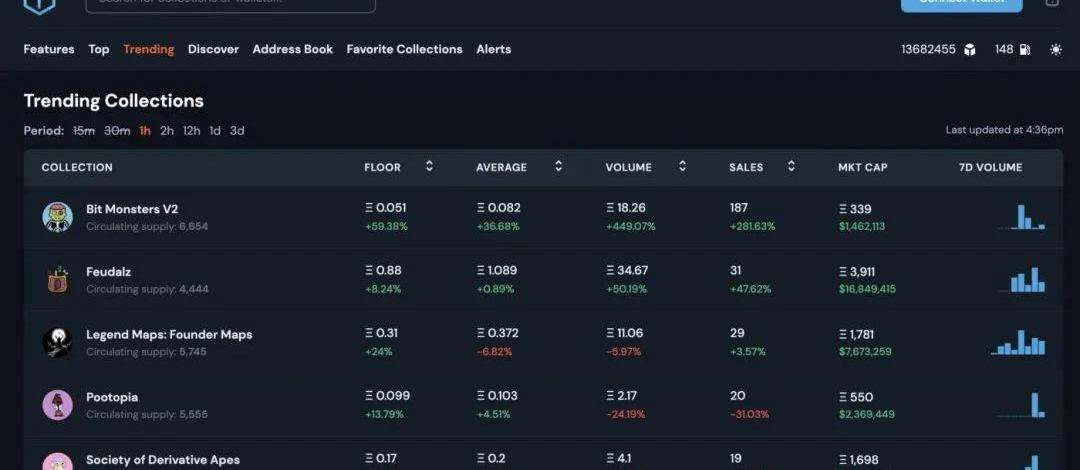
Task: Select the 2h period option
Action: click(167, 131)
